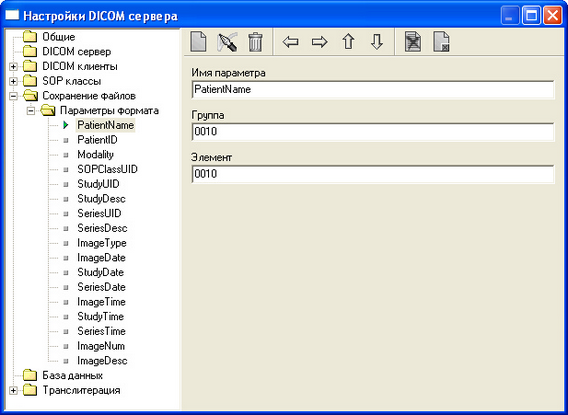568x415 pixels.
Task: Click the document icon with small x badge
Action: pos(441,42)
